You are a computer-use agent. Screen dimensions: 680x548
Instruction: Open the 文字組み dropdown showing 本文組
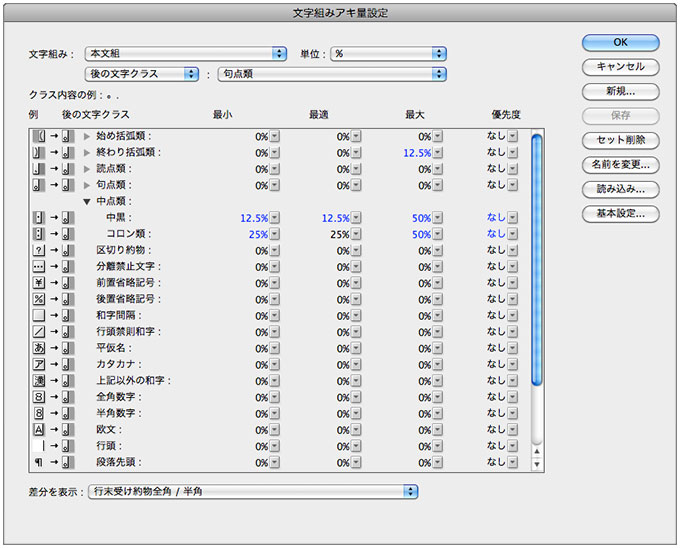pos(186,53)
